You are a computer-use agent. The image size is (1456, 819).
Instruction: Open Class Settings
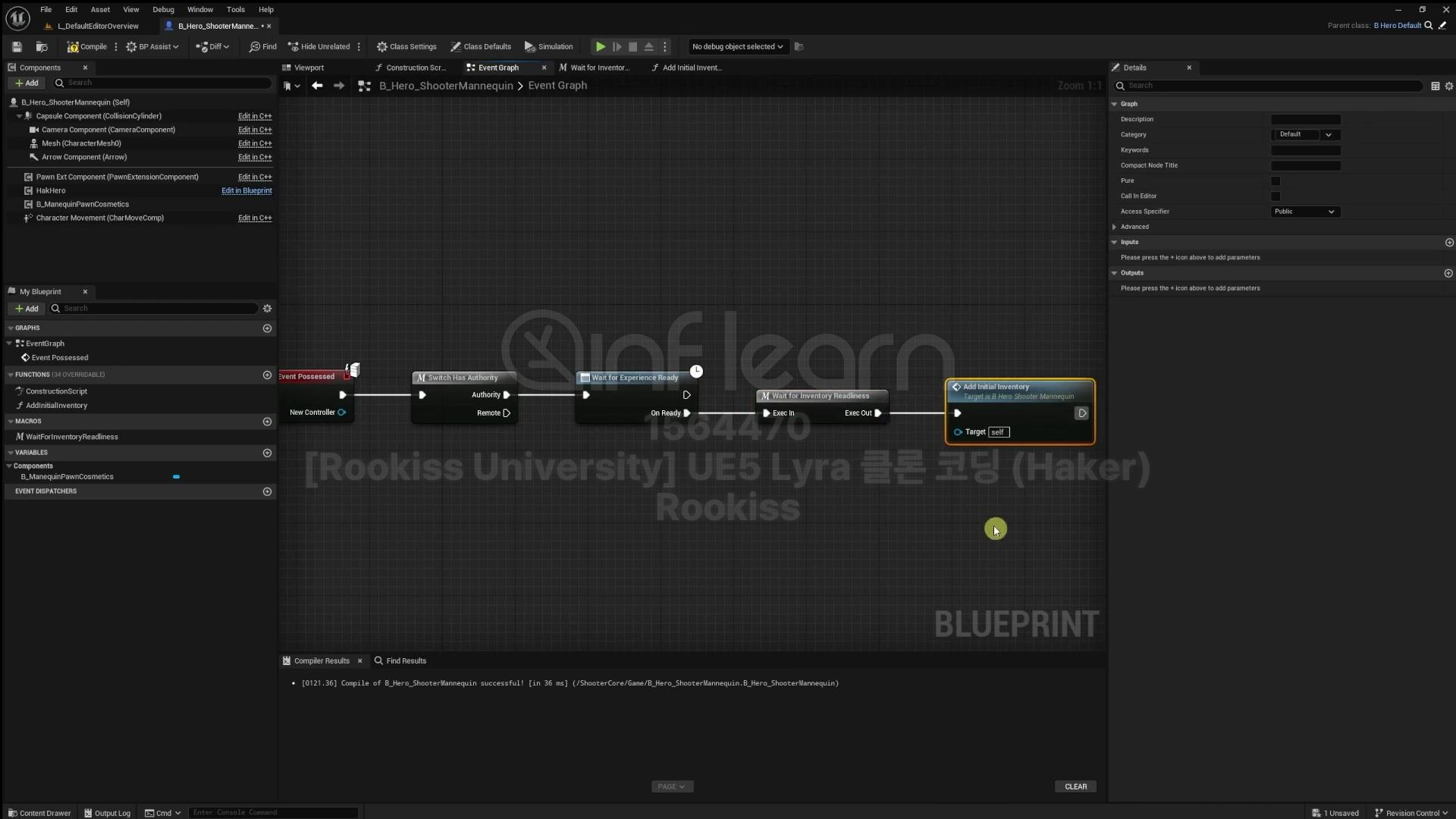[406, 47]
